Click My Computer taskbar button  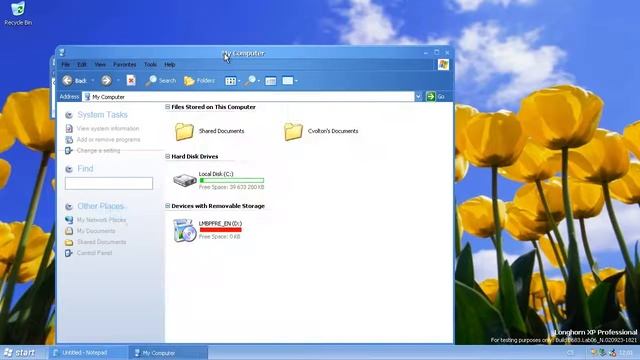[x=169, y=353]
